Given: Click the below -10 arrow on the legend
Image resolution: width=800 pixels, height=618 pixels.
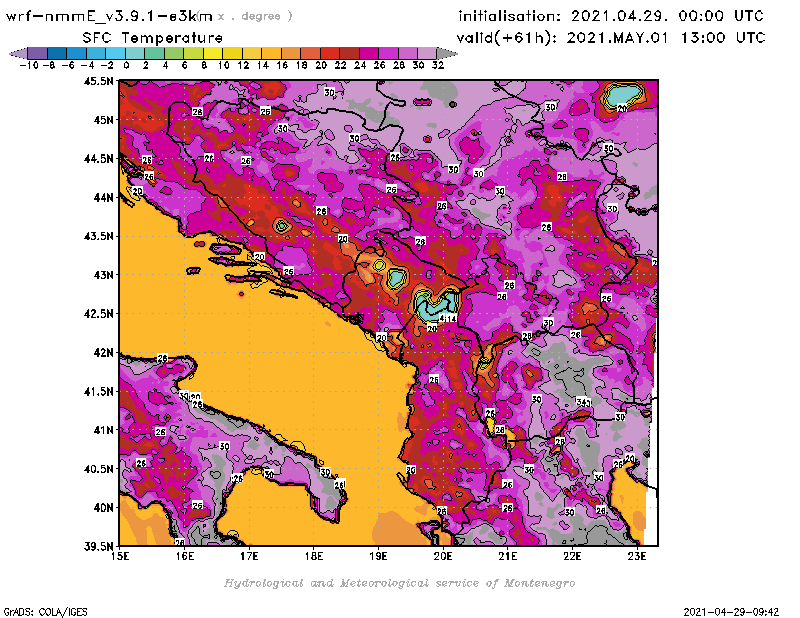Looking at the screenshot, I should (x=18, y=53).
